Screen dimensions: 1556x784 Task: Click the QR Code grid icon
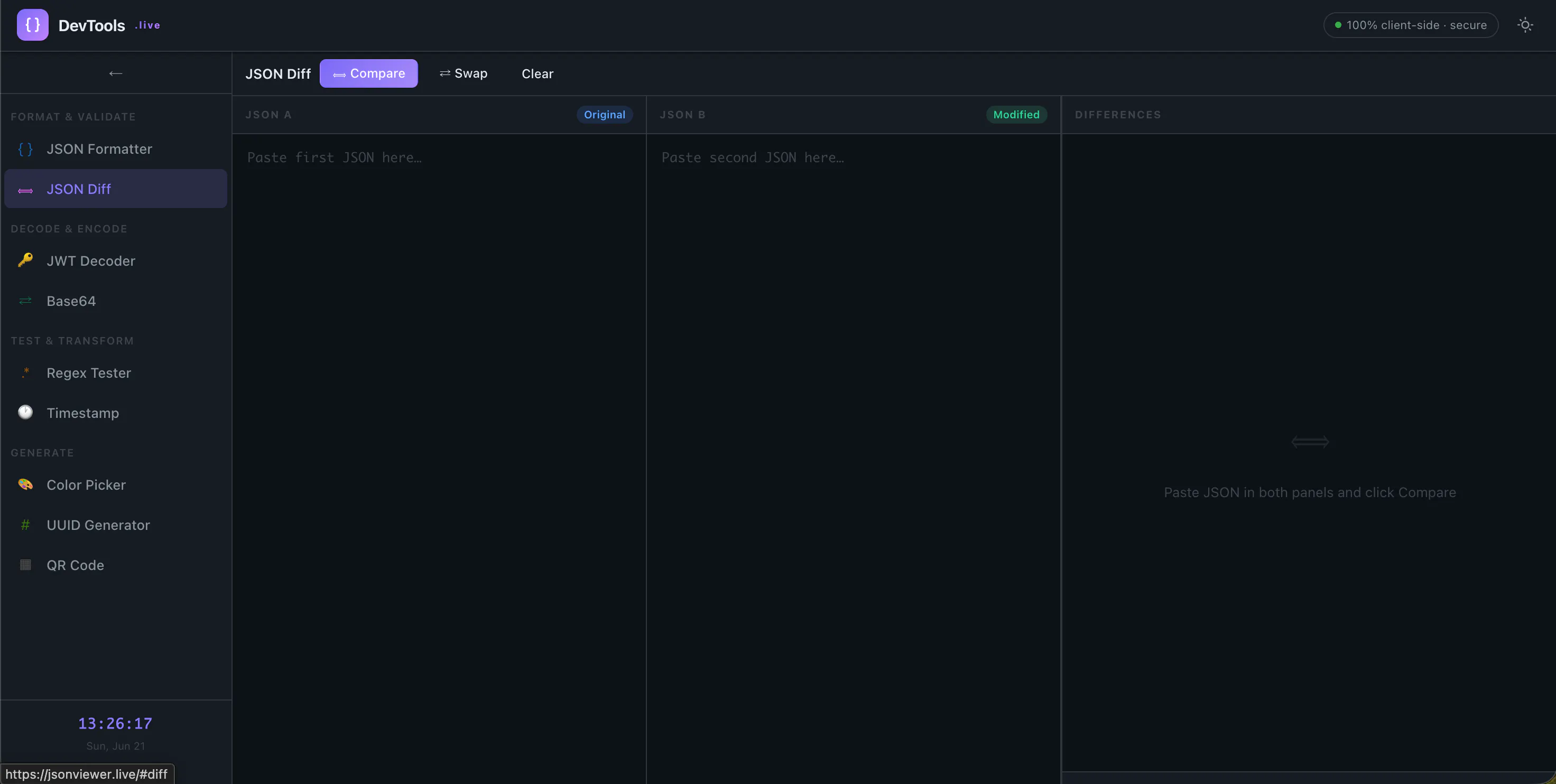(25, 565)
